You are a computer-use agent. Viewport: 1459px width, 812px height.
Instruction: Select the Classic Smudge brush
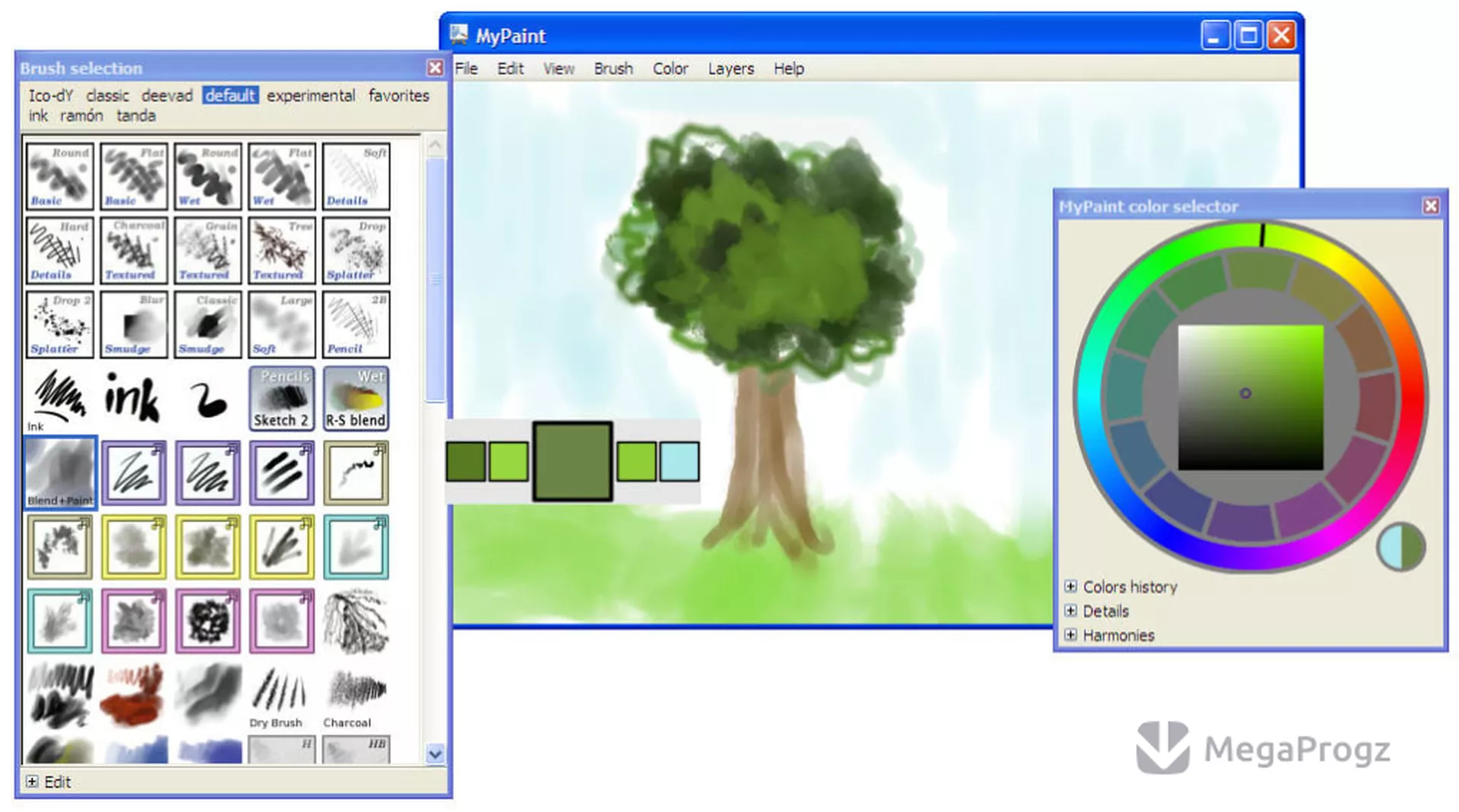(x=207, y=324)
